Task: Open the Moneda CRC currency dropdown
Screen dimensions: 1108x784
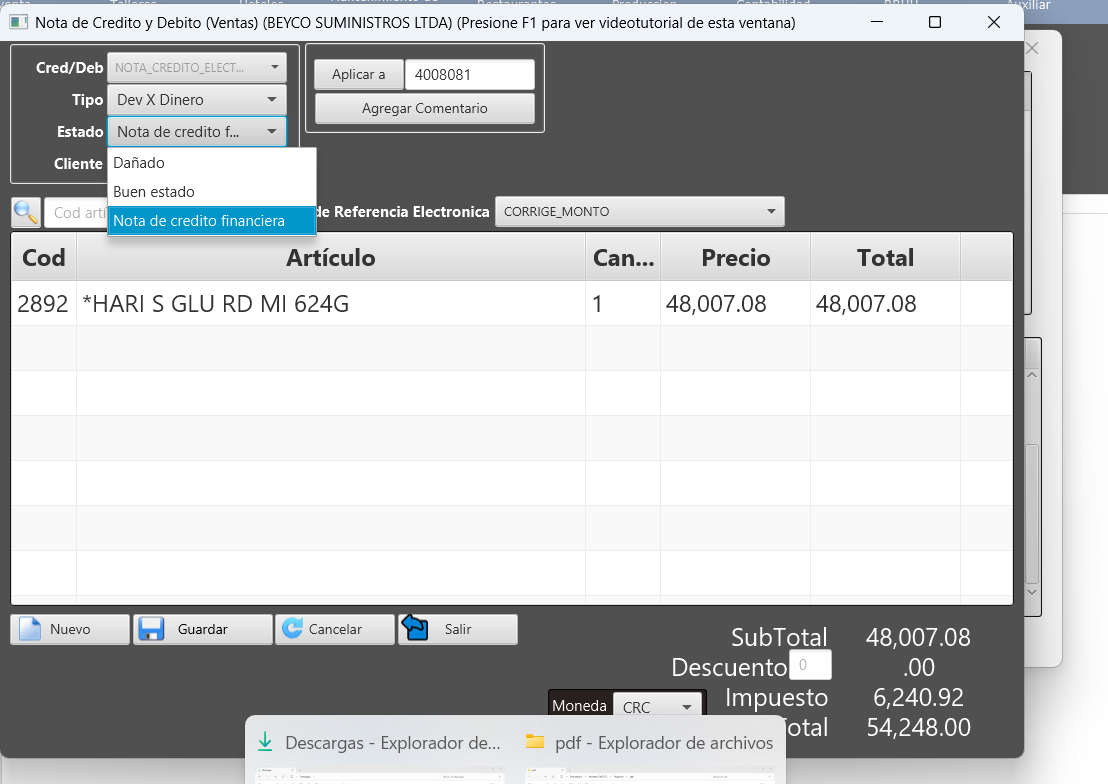Action: coord(658,707)
